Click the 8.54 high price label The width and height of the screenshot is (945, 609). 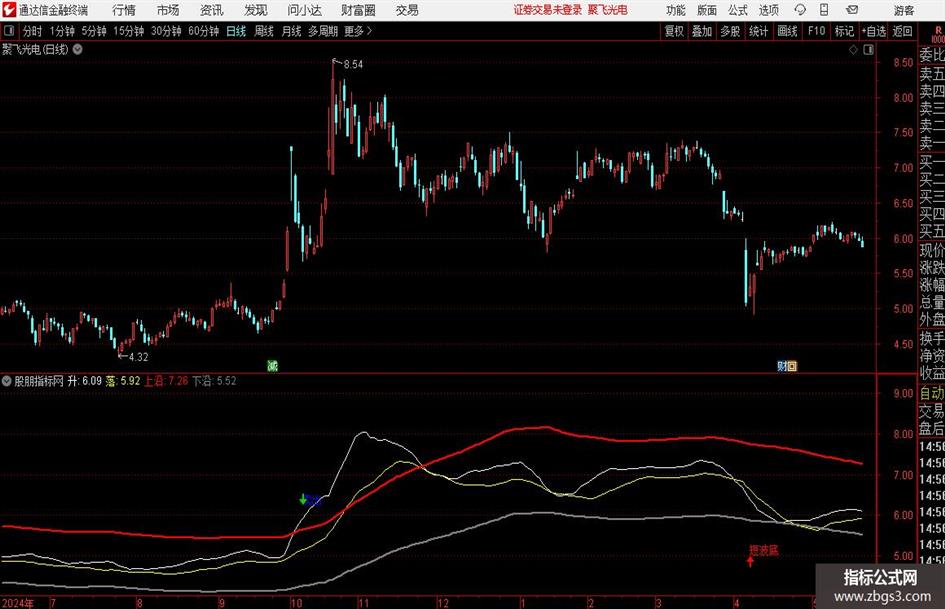click(353, 64)
